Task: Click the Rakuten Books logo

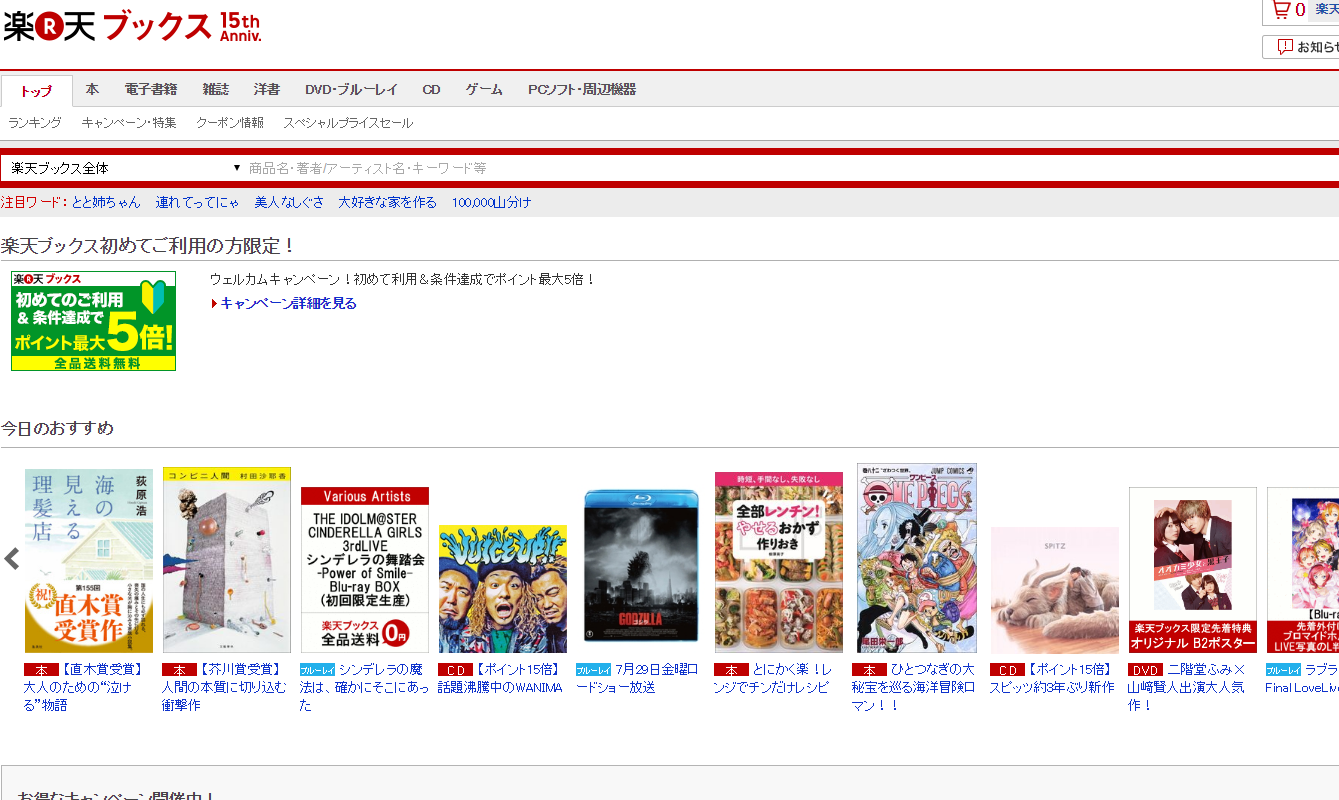Action: coord(107,27)
